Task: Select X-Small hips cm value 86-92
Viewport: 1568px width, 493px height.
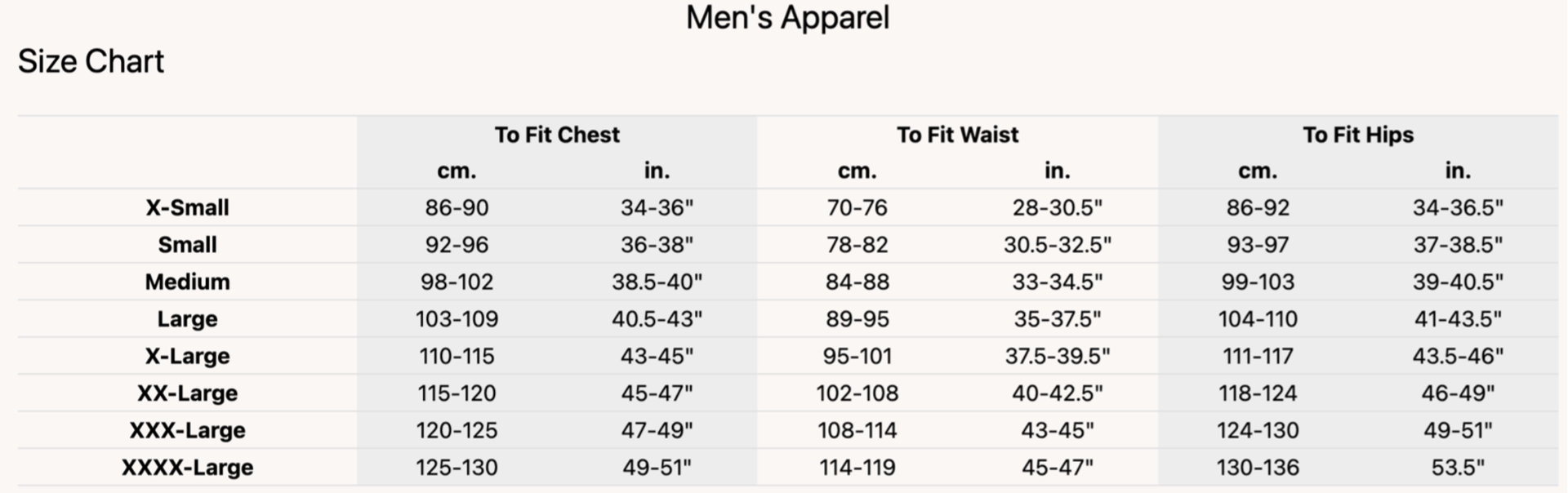Action: 1258,207
